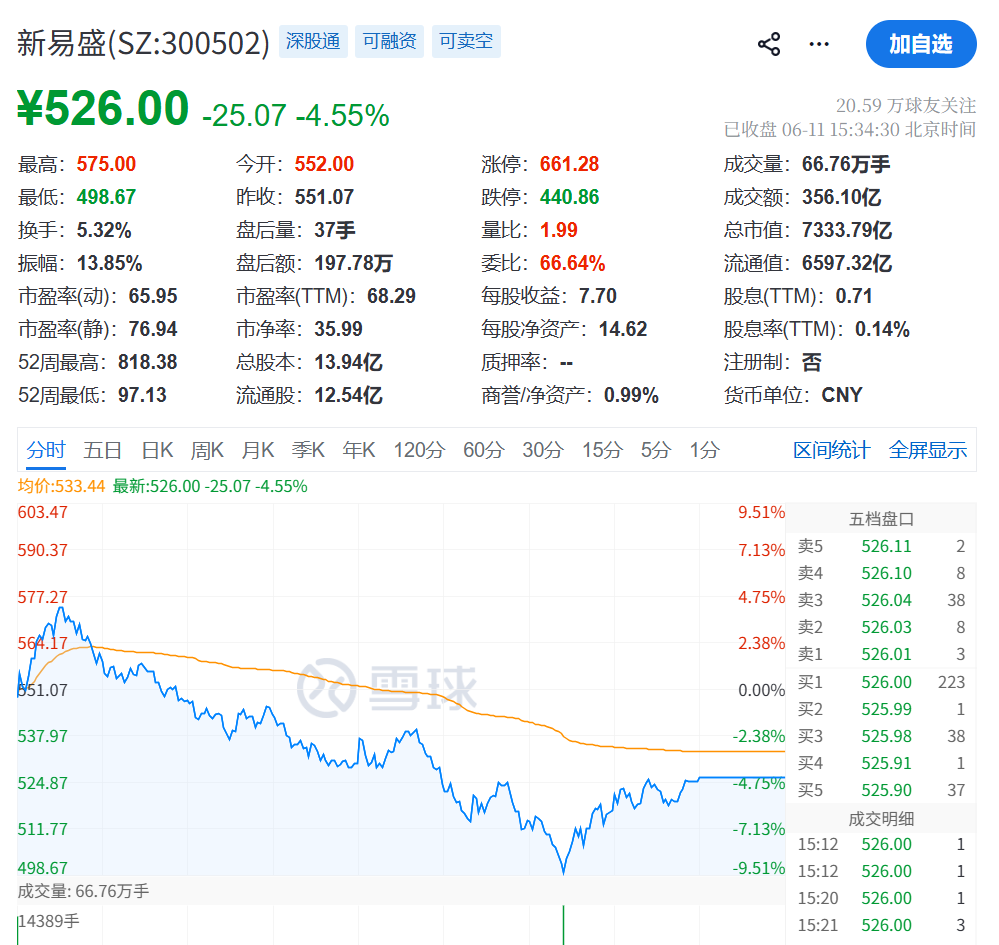Click the 买1 order row 526.00

coord(881,682)
